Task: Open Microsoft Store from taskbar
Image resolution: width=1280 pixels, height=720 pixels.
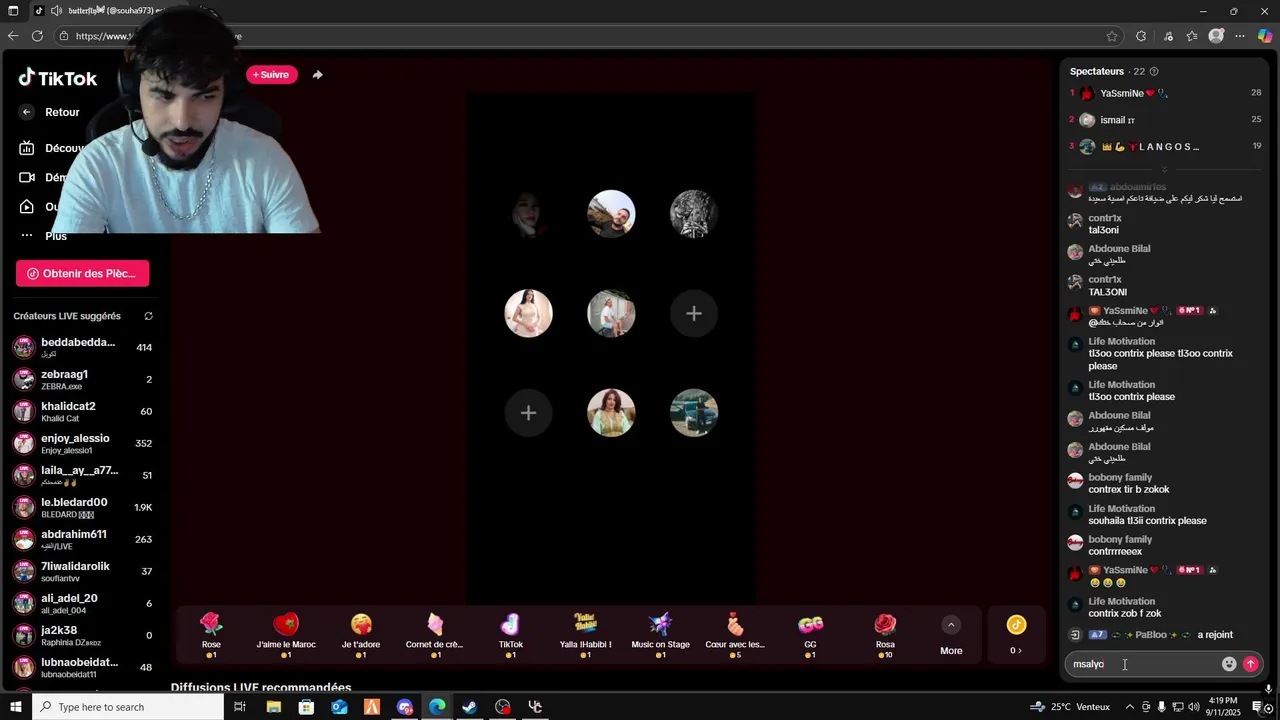Action: pos(306,707)
